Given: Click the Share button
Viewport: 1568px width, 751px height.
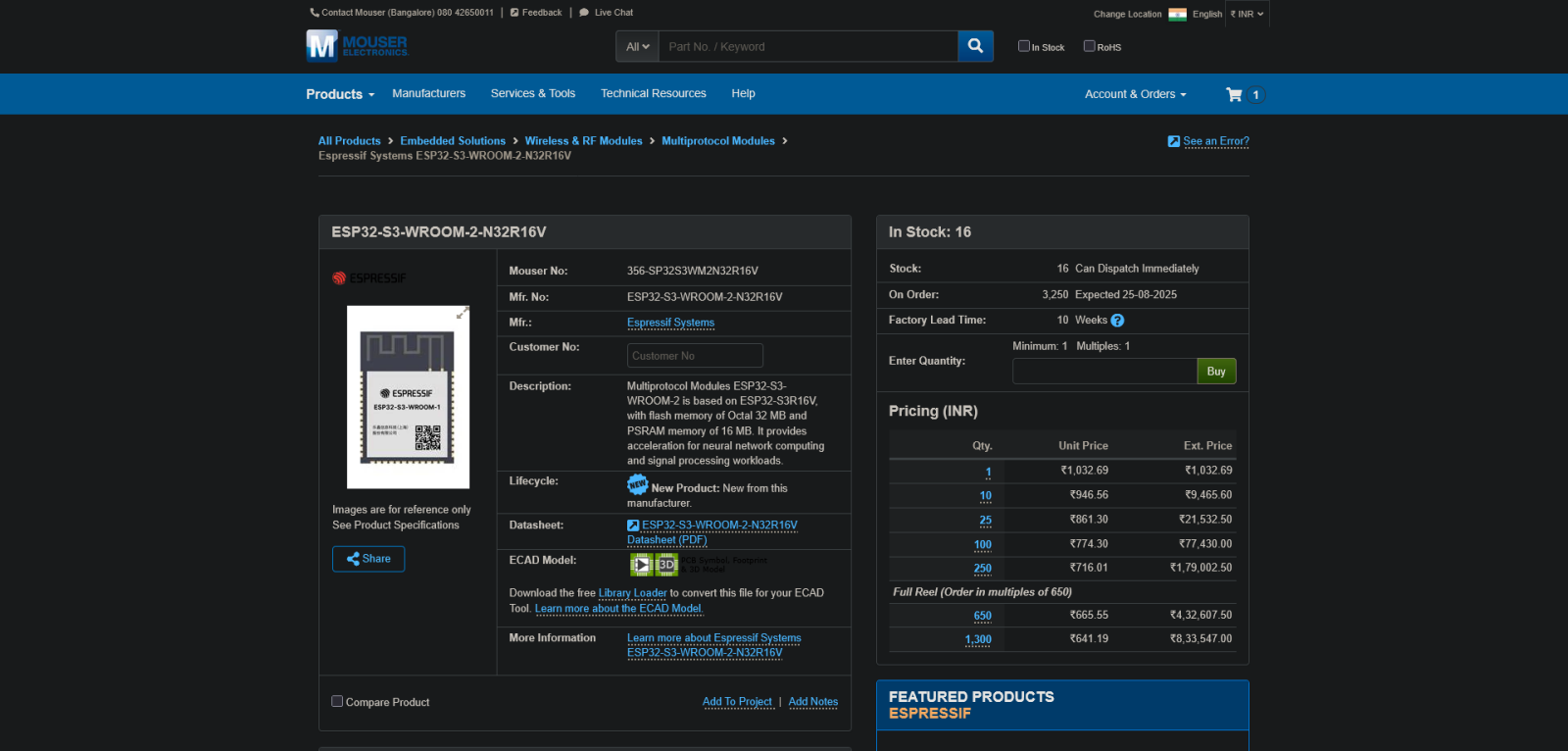Looking at the screenshot, I should point(368,559).
